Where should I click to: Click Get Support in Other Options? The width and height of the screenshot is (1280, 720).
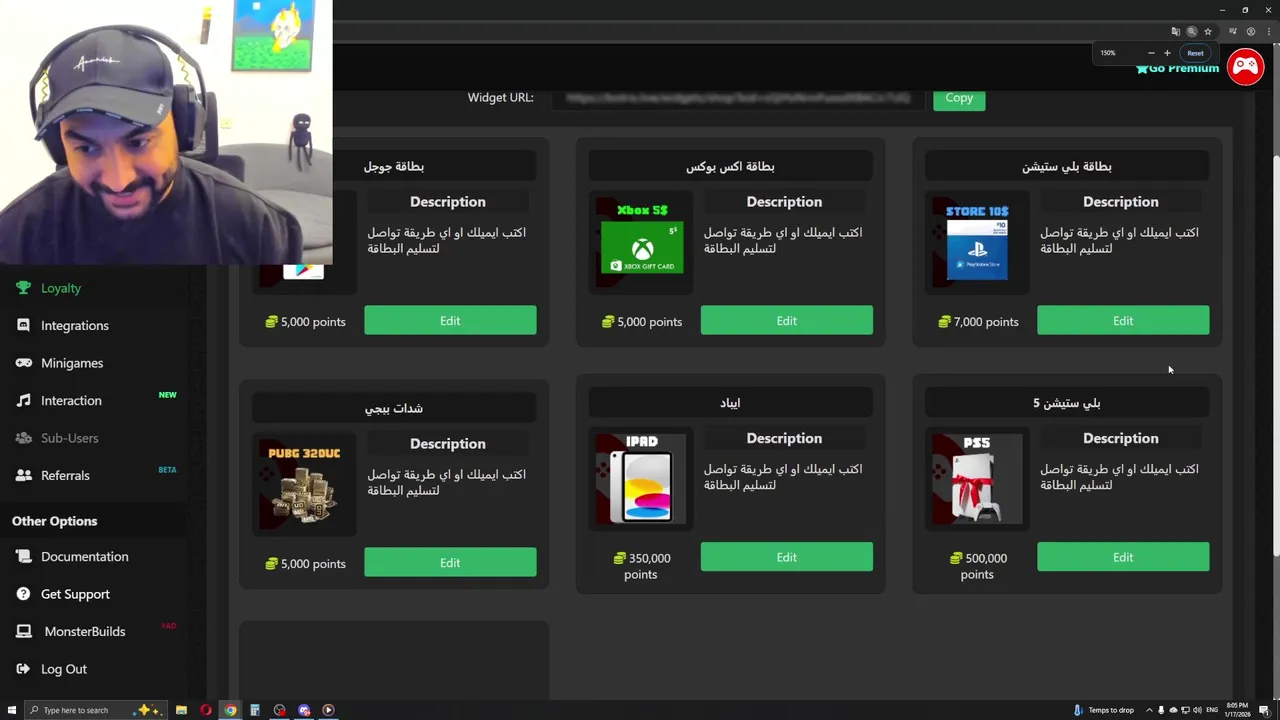tap(75, 594)
